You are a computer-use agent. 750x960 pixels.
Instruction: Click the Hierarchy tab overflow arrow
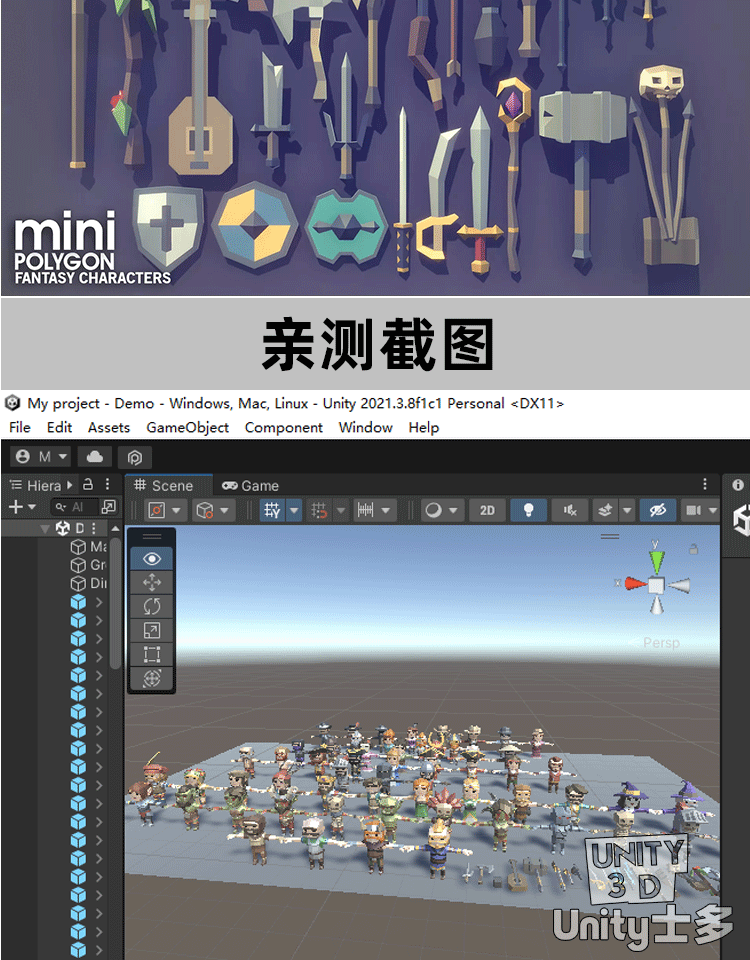(70, 485)
